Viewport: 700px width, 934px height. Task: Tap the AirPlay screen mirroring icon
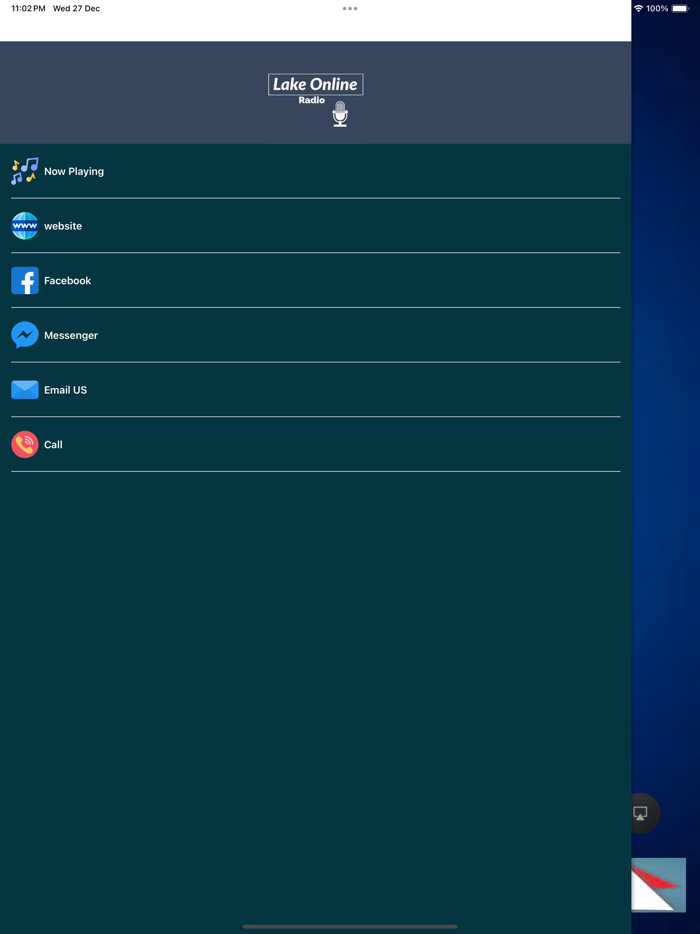pos(640,813)
